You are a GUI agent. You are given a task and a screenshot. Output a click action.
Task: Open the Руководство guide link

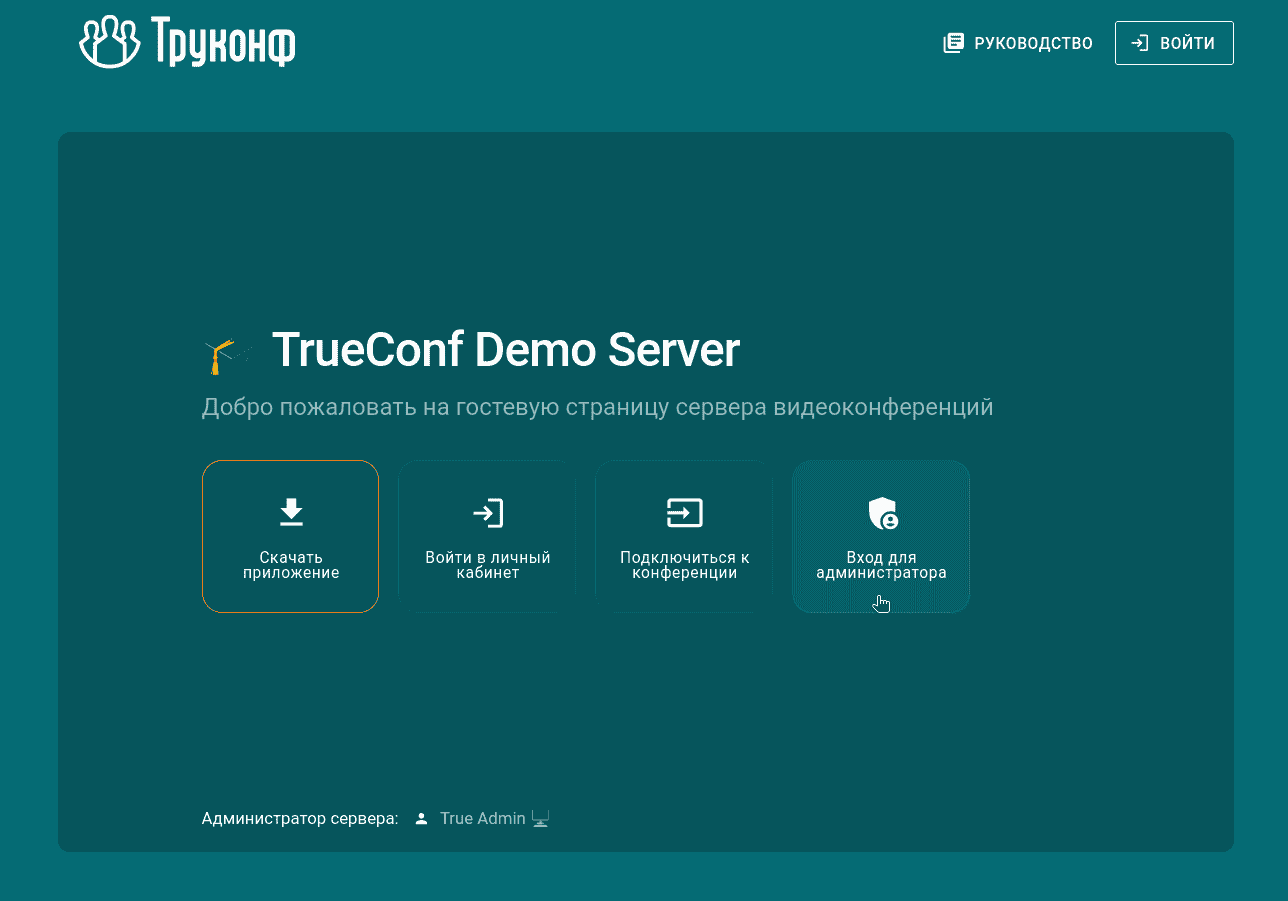1018,43
